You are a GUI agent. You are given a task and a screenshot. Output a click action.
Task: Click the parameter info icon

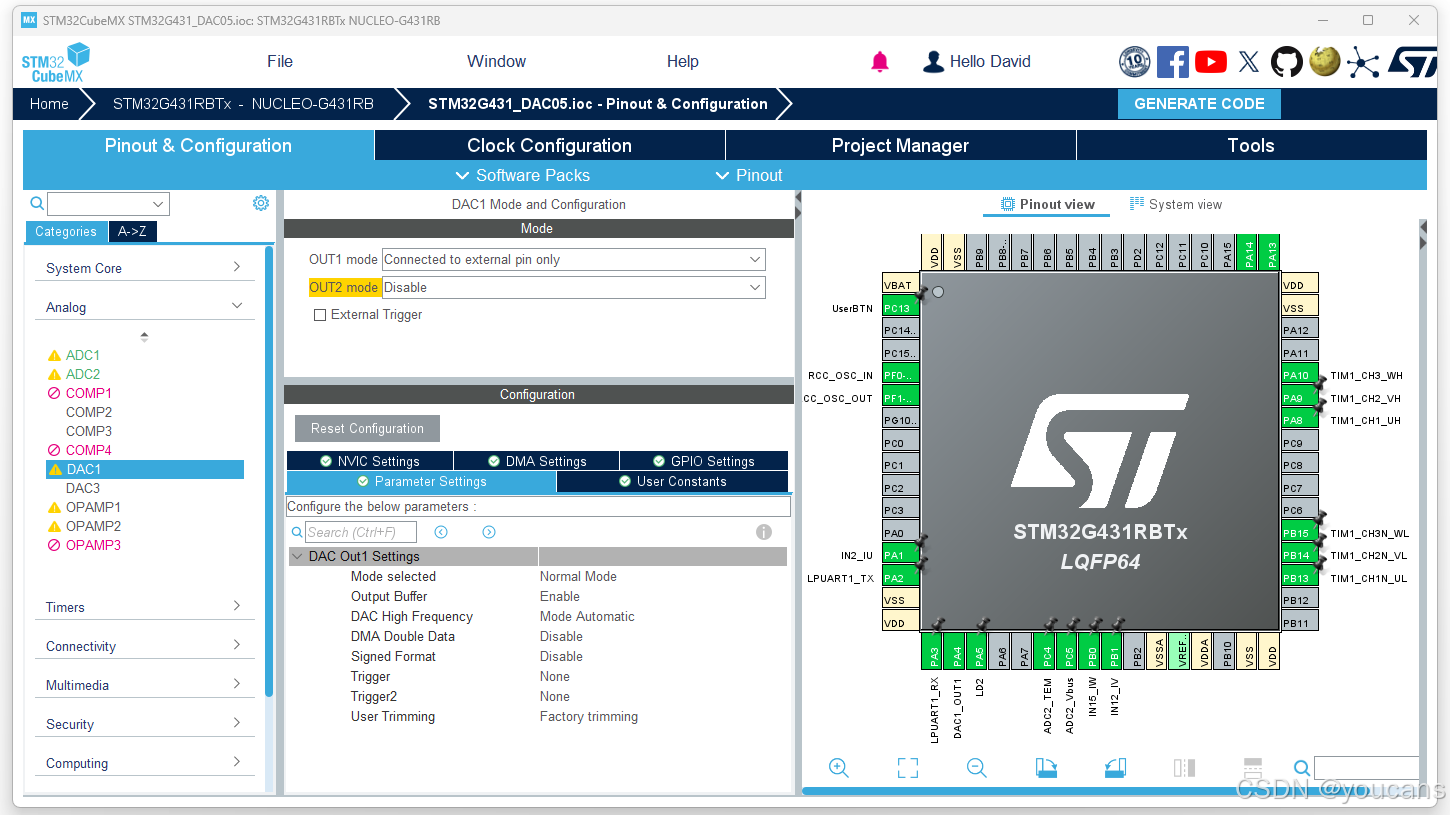[x=764, y=532]
